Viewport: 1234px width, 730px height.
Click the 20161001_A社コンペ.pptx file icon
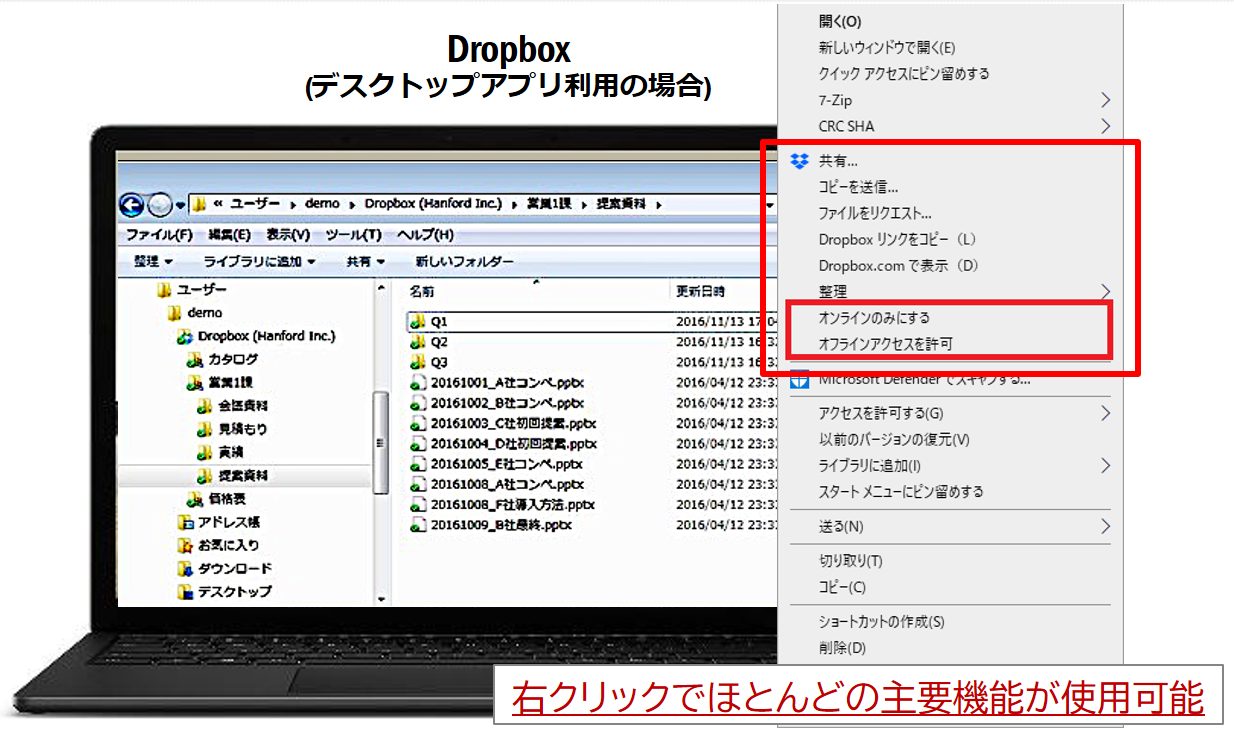click(418, 383)
